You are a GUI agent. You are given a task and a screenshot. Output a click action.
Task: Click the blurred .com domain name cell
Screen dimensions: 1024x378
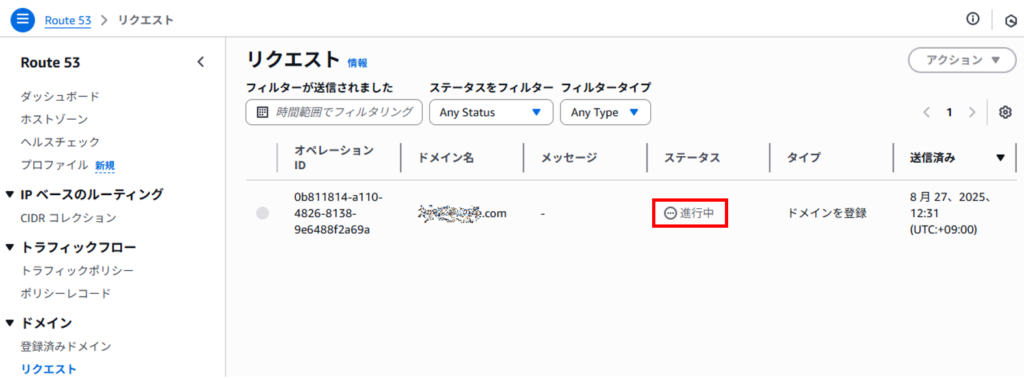point(462,212)
